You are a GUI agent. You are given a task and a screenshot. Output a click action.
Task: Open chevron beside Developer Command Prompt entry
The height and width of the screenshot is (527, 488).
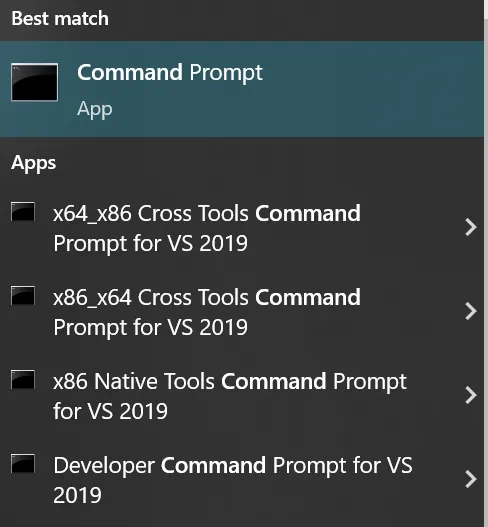(471, 479)
